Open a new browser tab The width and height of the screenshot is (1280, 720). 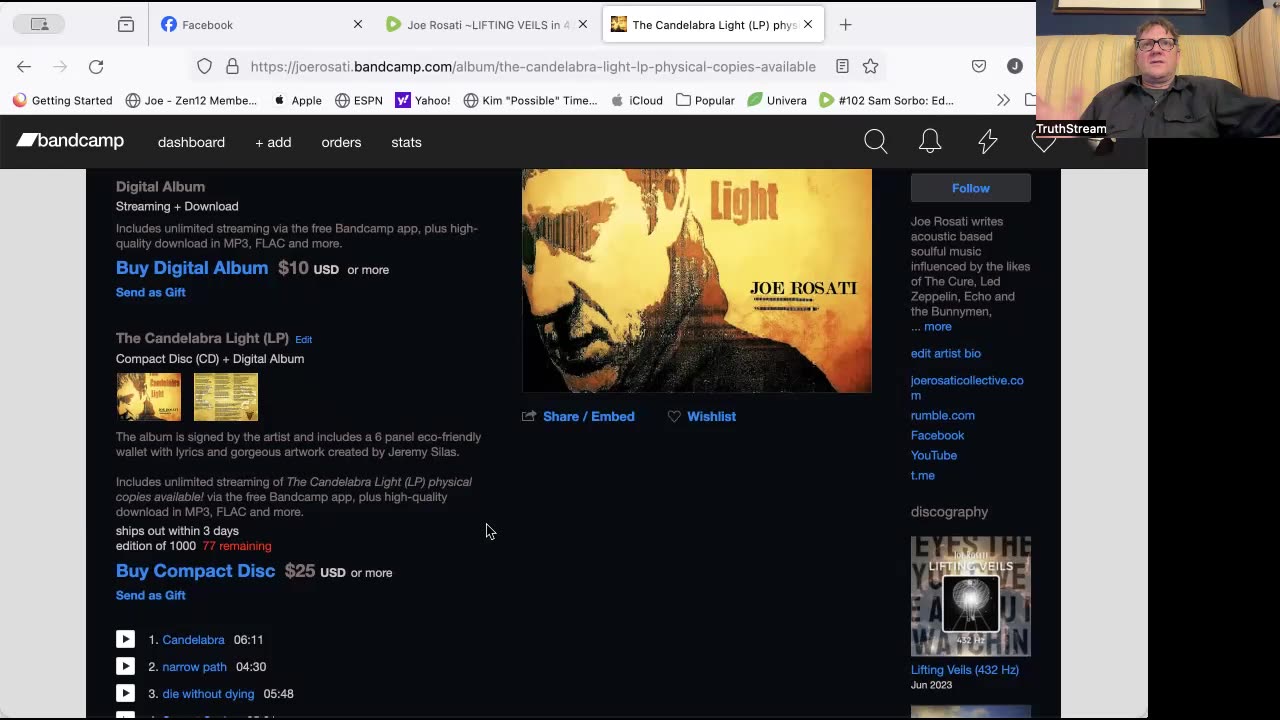click(846, 24)
